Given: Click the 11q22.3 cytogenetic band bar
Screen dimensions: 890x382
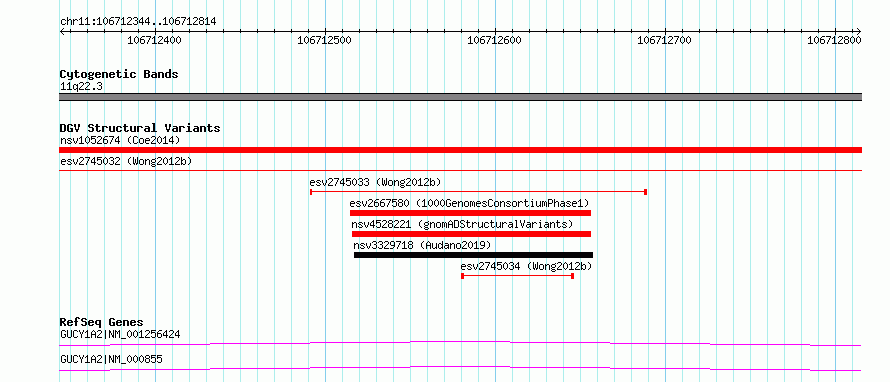Looking at the screenshot, I should pos(460,97).
